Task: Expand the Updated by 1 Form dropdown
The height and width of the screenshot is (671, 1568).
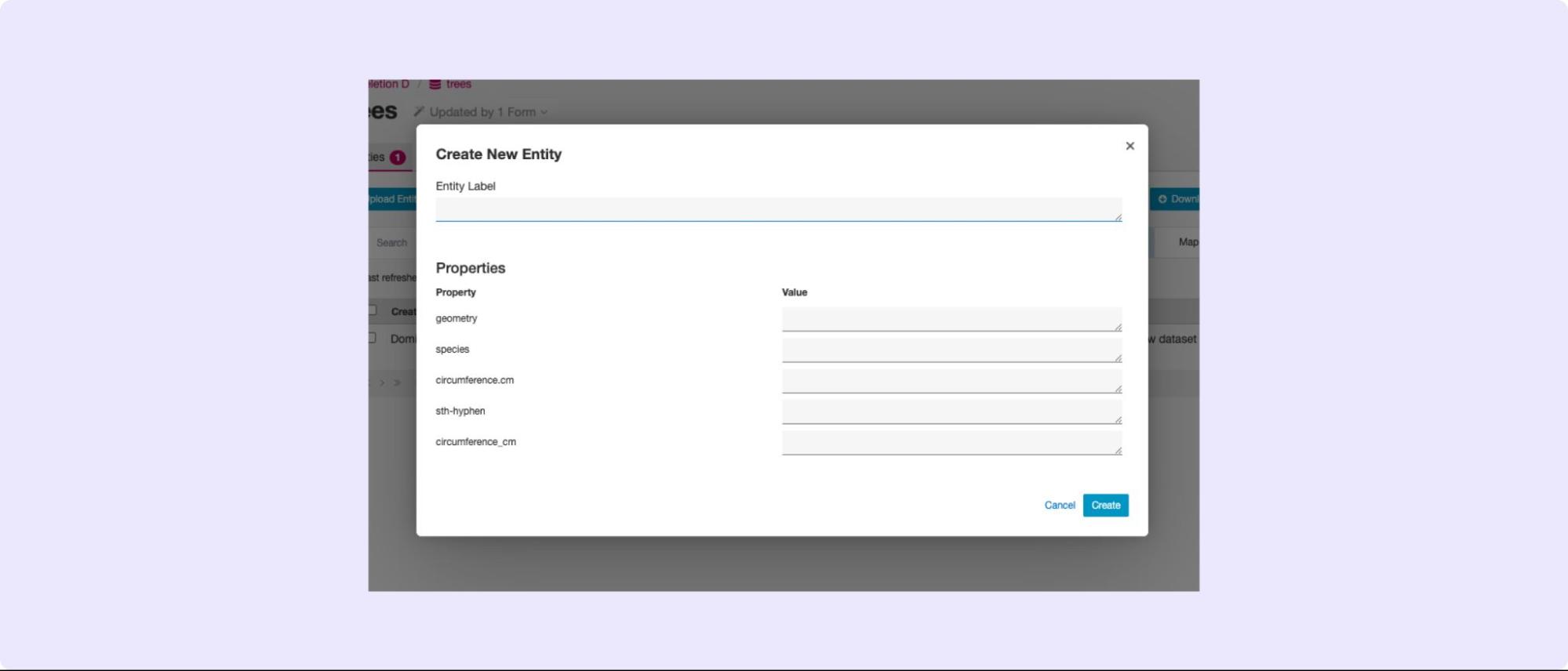Action: click(544, 112)
